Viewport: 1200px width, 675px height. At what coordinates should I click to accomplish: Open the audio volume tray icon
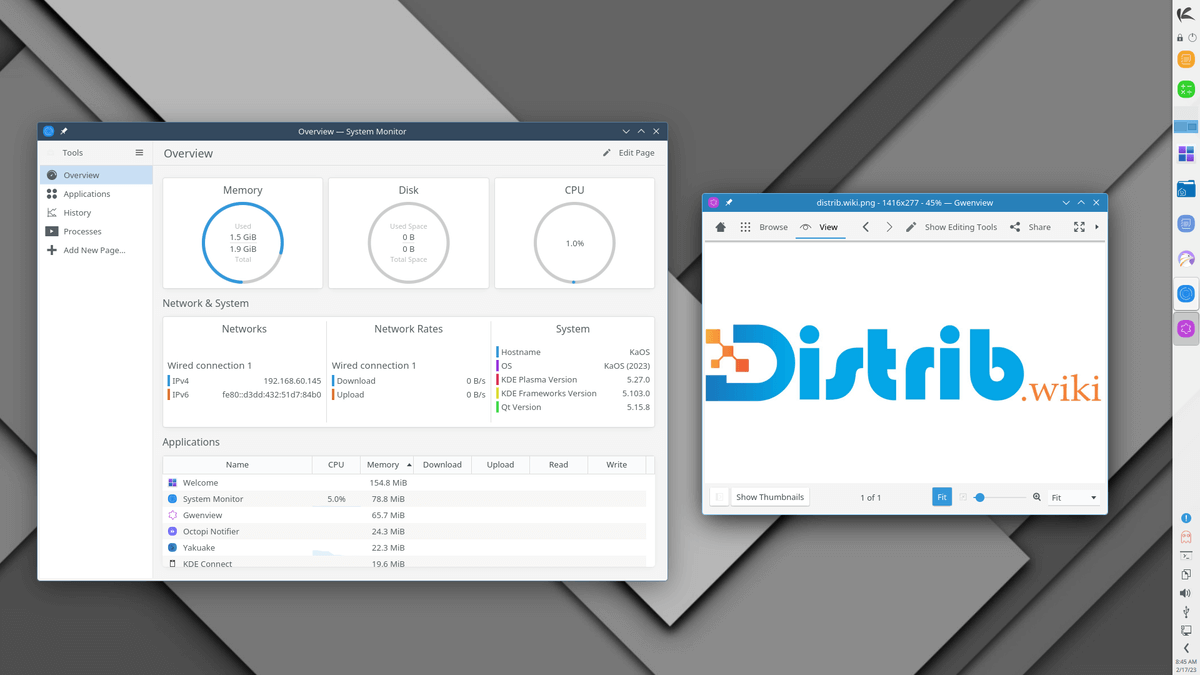point(1186,593)
